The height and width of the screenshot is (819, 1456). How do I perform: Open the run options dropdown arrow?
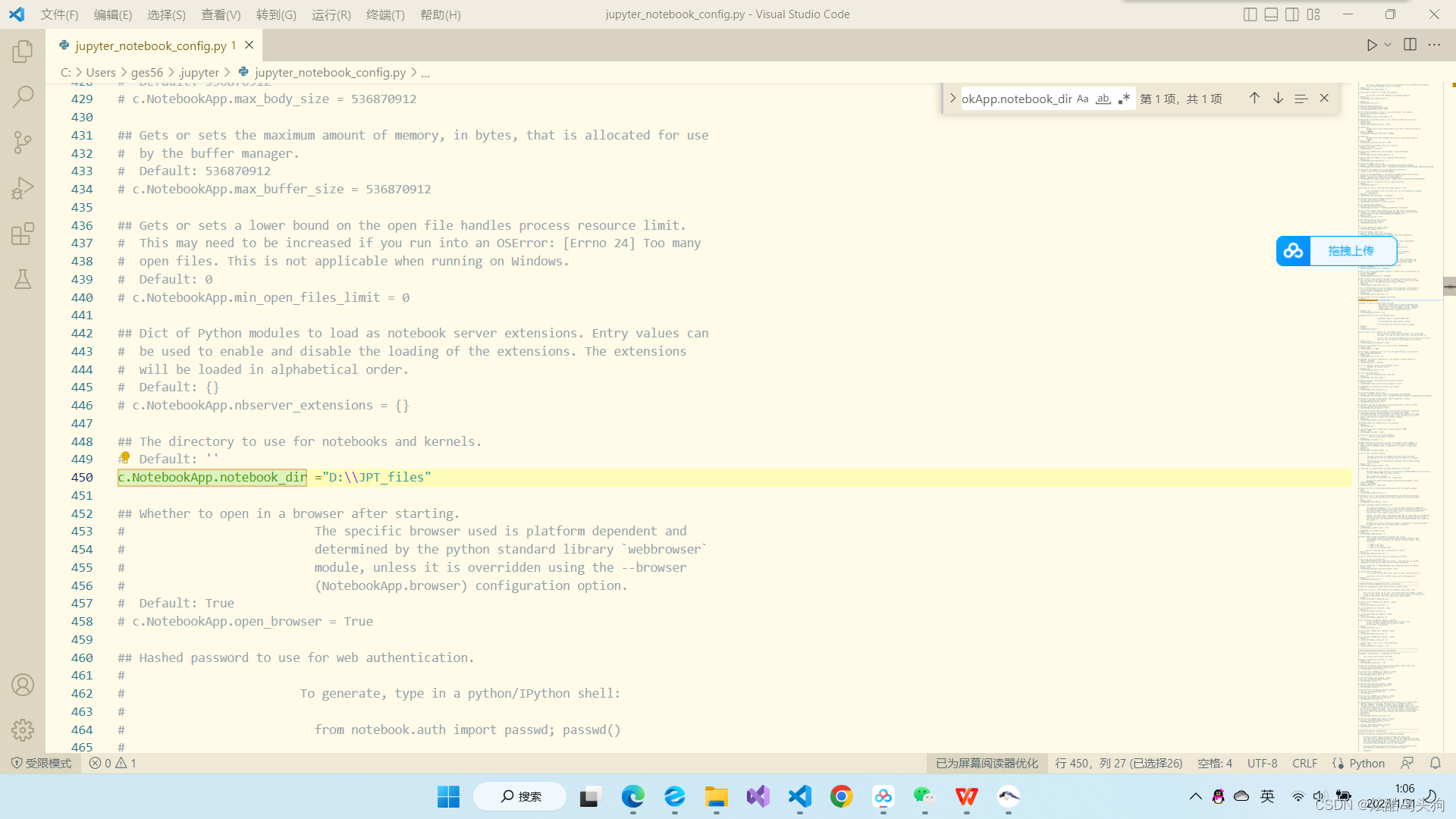(x=1388, y=45)
